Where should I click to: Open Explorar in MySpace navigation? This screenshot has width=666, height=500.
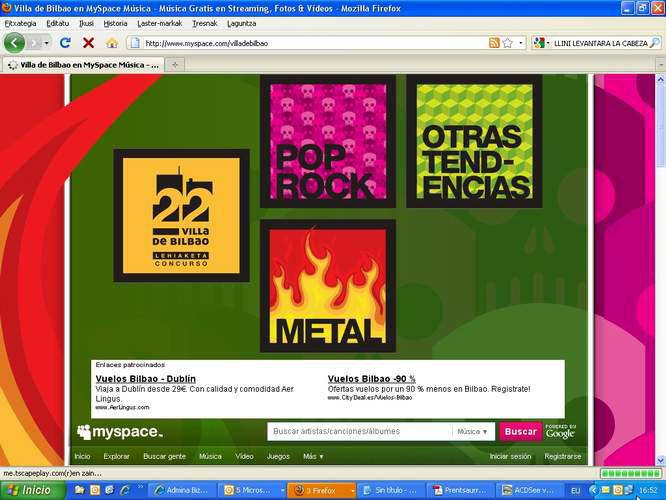(116, 456)
